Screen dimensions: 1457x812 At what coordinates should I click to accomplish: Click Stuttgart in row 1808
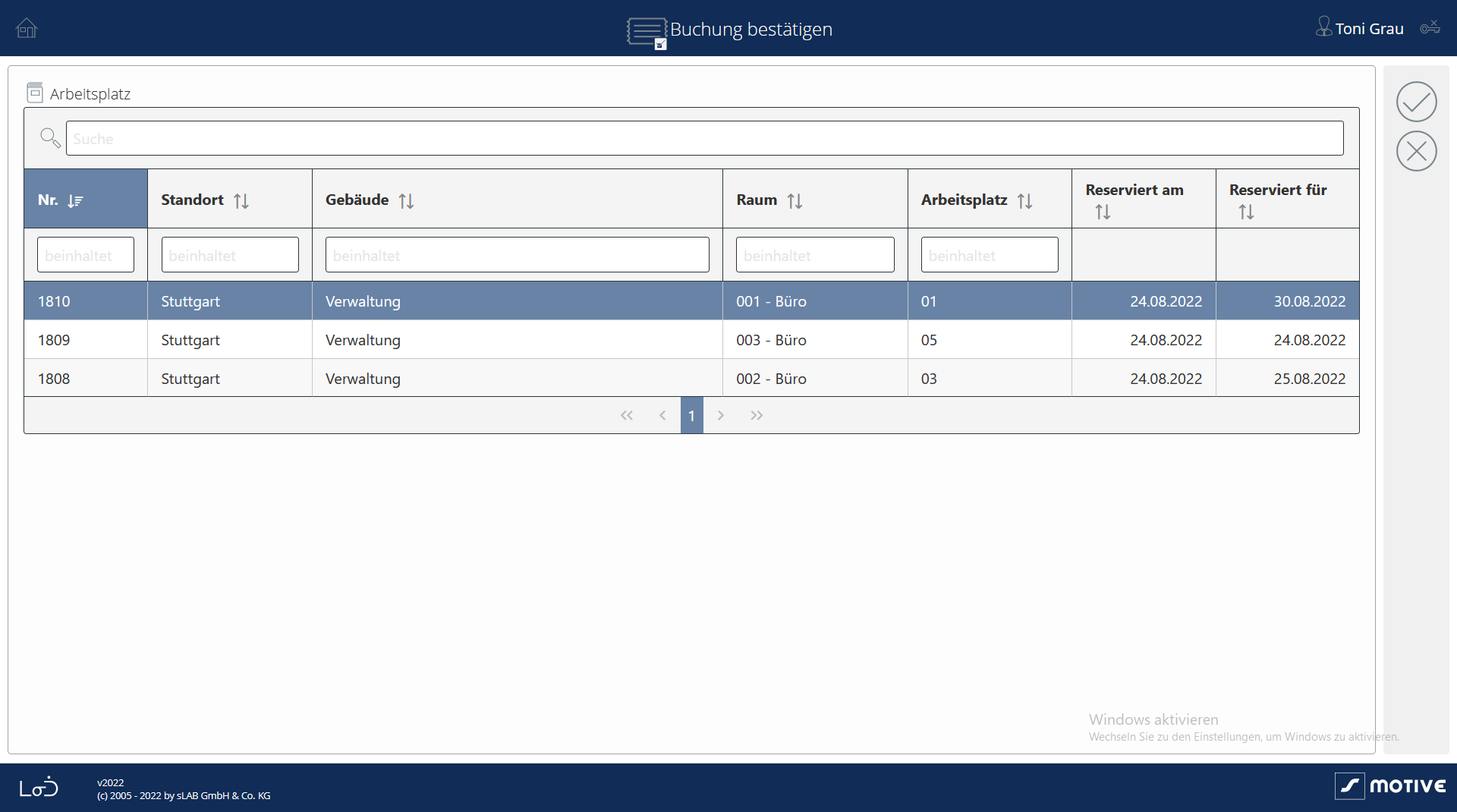(190, 379)
